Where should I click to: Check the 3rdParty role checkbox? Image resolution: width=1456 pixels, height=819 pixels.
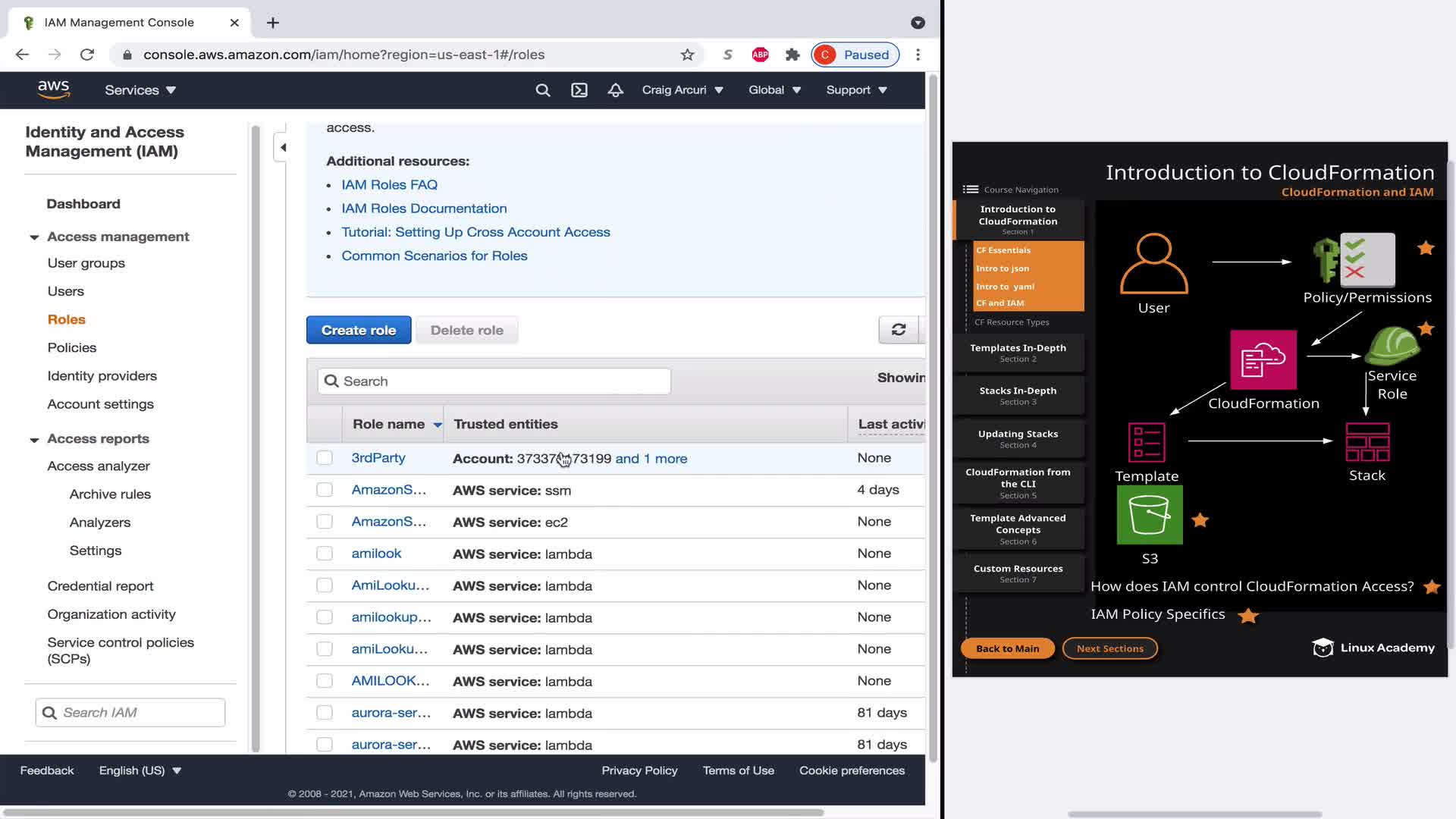click(x=325, y=458)
